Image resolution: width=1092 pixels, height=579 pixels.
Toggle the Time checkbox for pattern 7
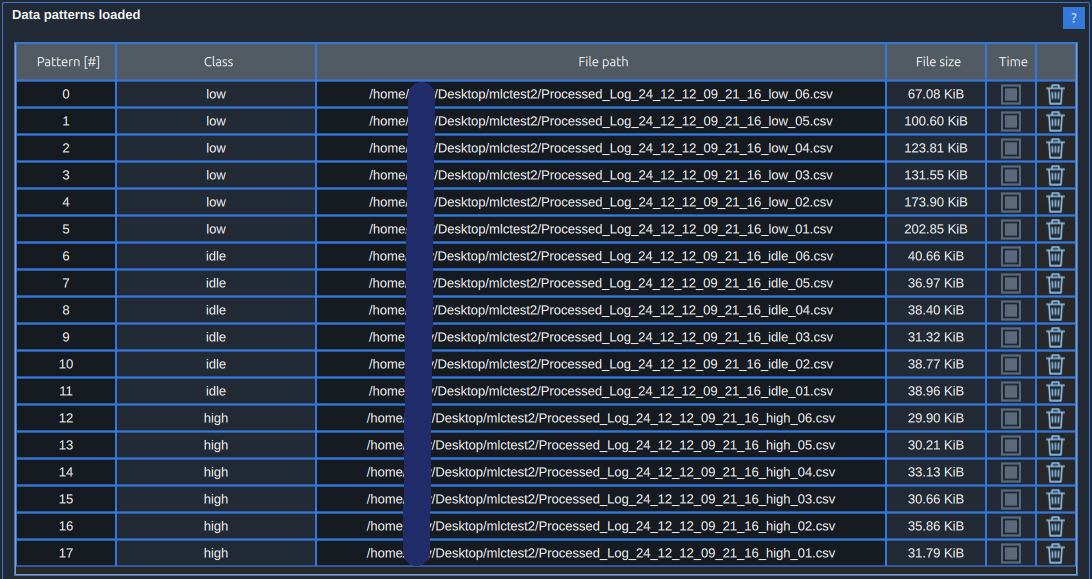point(1012,283)
